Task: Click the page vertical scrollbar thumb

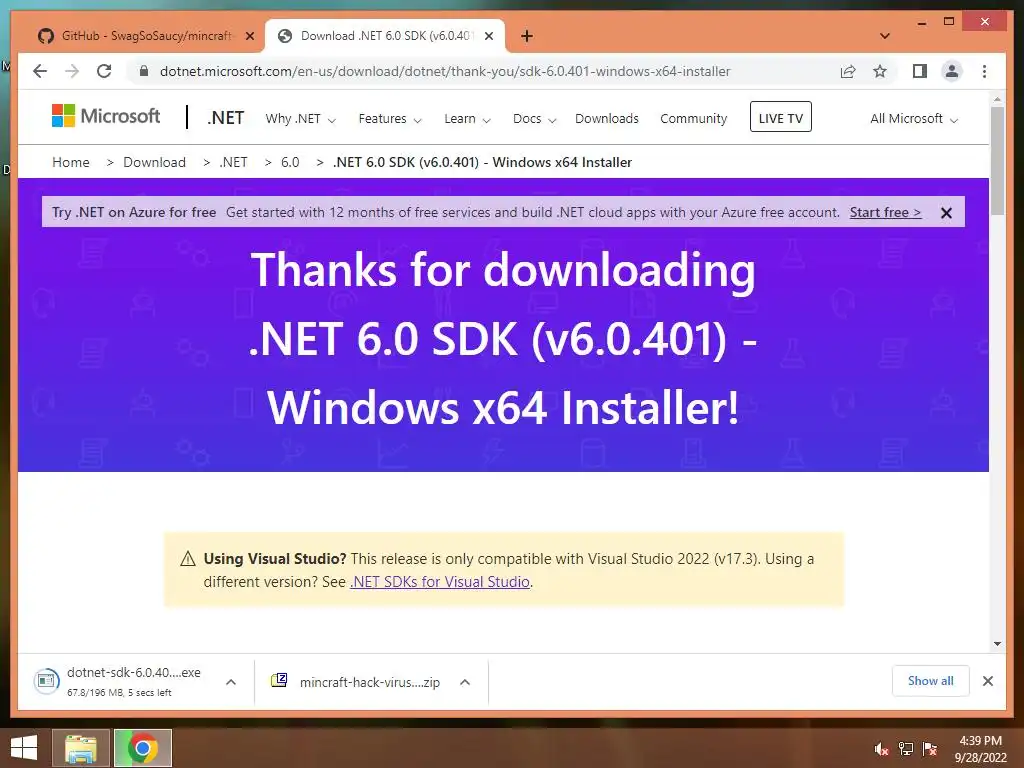Action: tap(997, 161)
